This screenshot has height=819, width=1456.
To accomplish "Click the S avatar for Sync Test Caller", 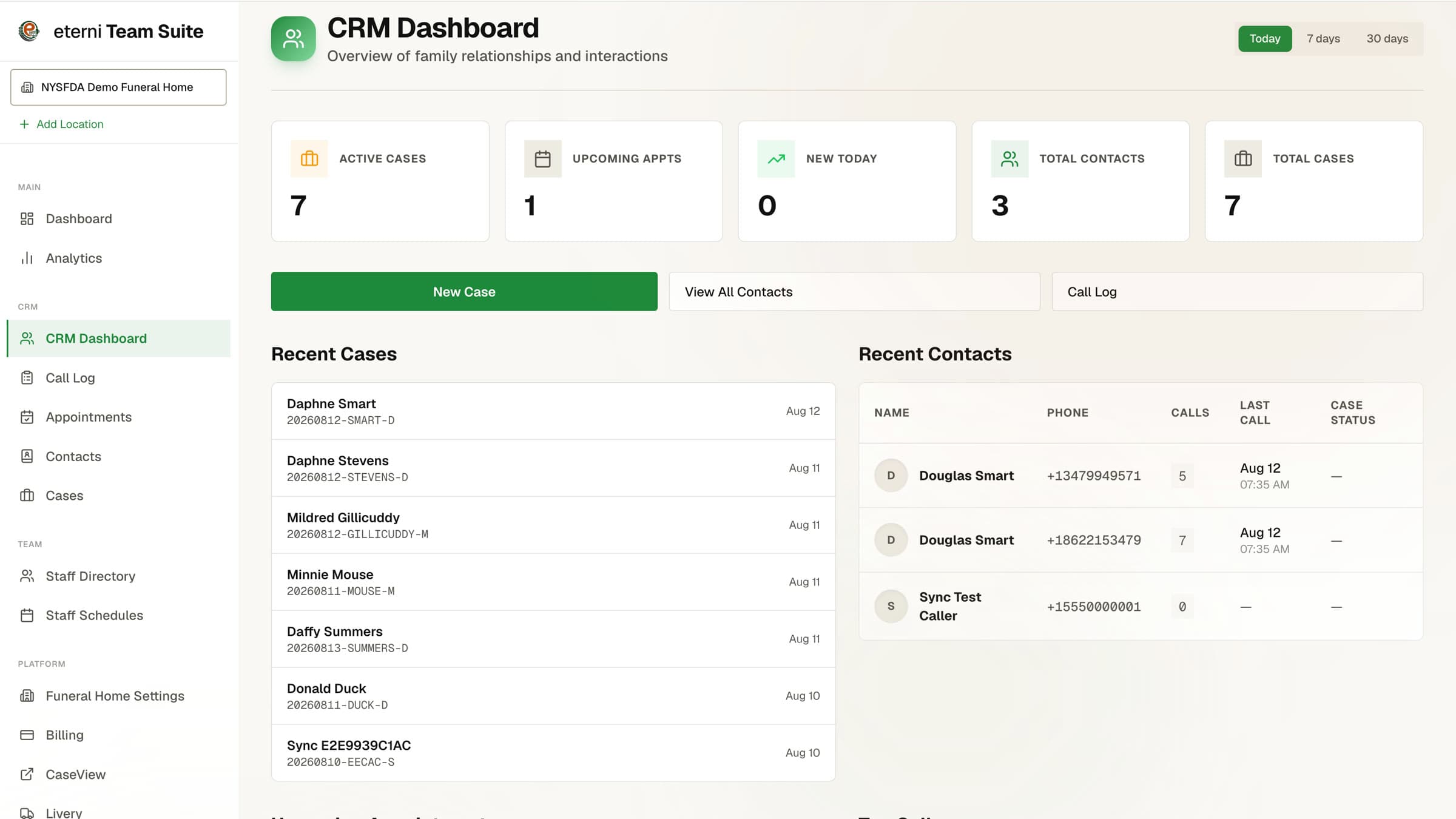I will (x=891, y=606).
